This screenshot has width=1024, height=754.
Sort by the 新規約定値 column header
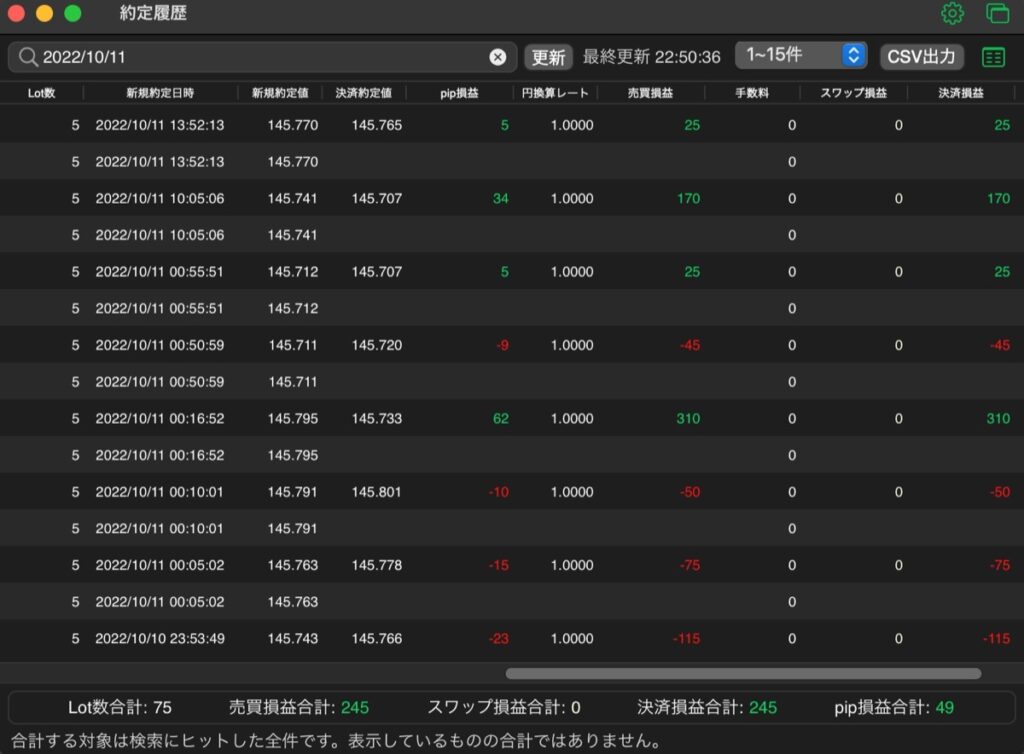(x=280, y=93)
